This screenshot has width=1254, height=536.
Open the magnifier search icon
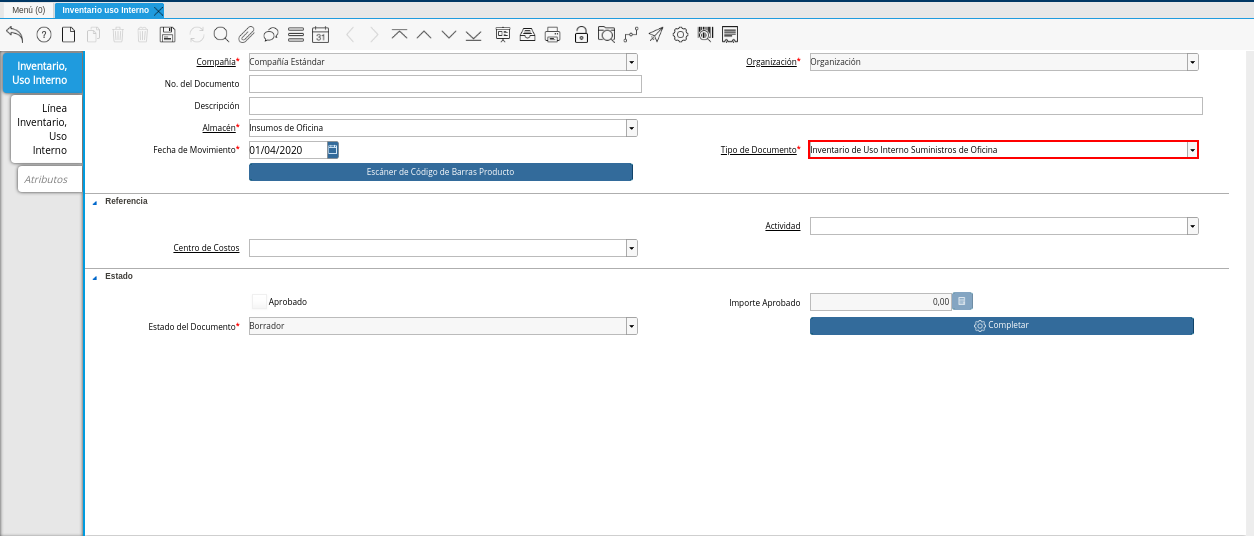coord(221,35)
